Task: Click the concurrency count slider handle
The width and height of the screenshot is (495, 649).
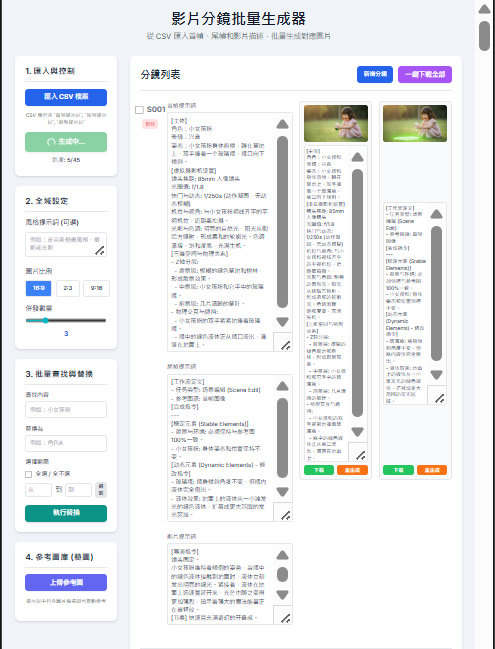Action: click(46, 320)
